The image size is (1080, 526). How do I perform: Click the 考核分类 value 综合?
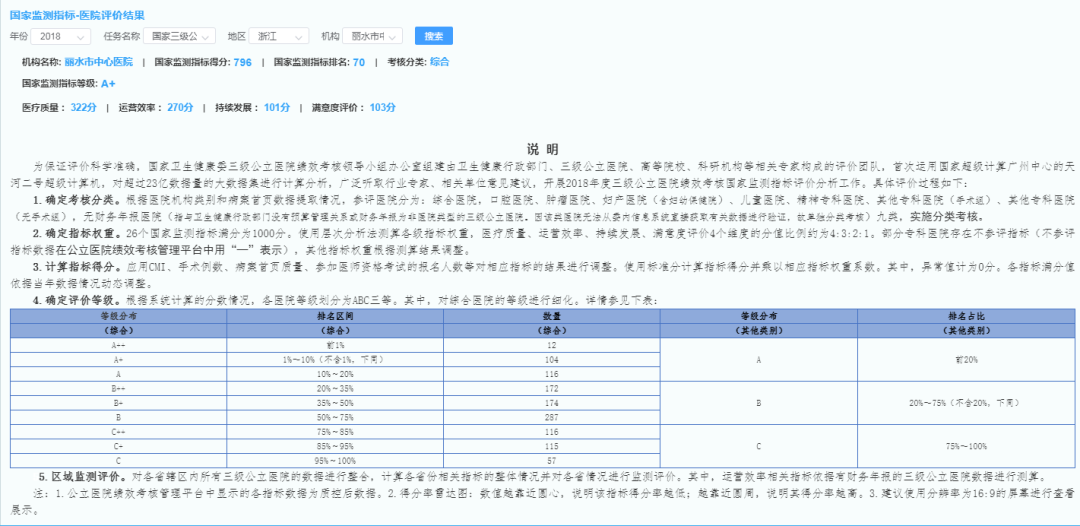pyautogui.click(x=439, y=62)
